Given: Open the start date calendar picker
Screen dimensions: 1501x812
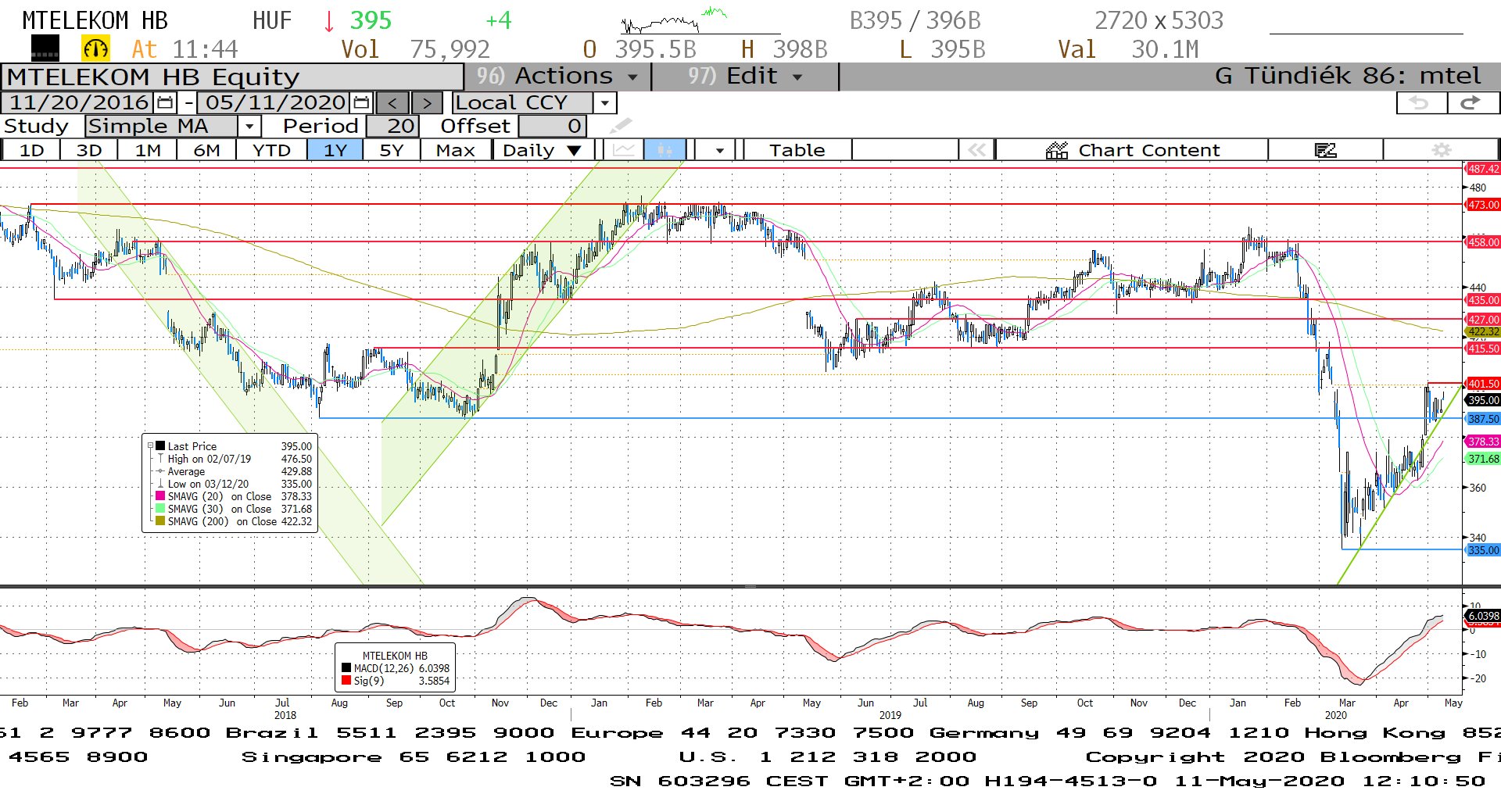Looking at the screenshot, I should click(165, 102).
